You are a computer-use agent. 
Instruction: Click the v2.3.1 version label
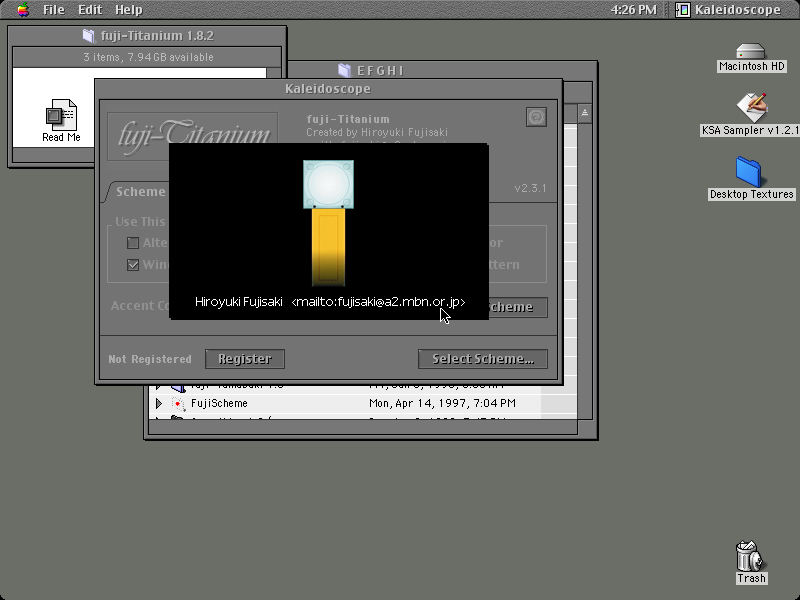click(x=530, y=188)
